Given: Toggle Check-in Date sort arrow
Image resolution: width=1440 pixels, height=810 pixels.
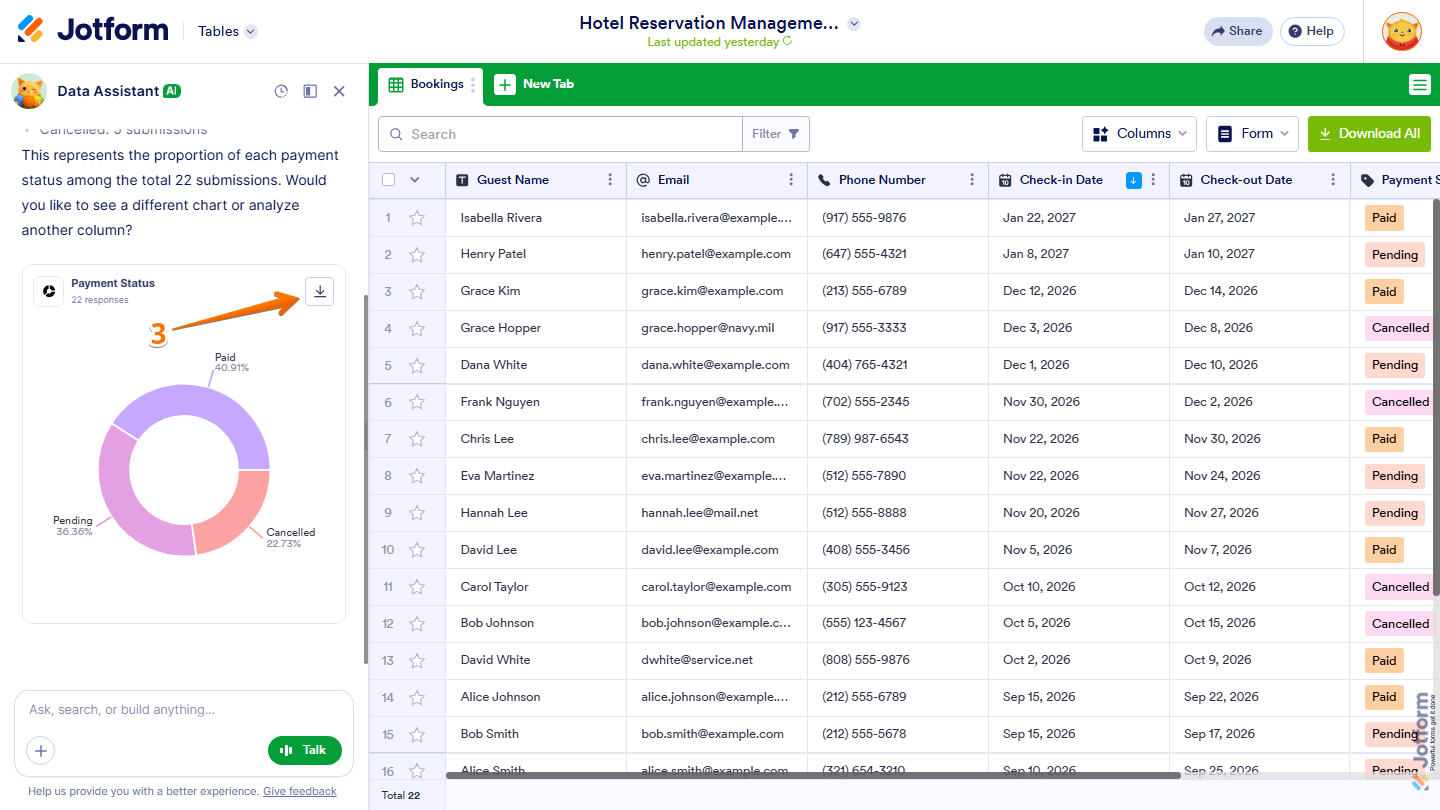Looking at the screenshot, I should pyautogui.click(x=1134, y=180).
